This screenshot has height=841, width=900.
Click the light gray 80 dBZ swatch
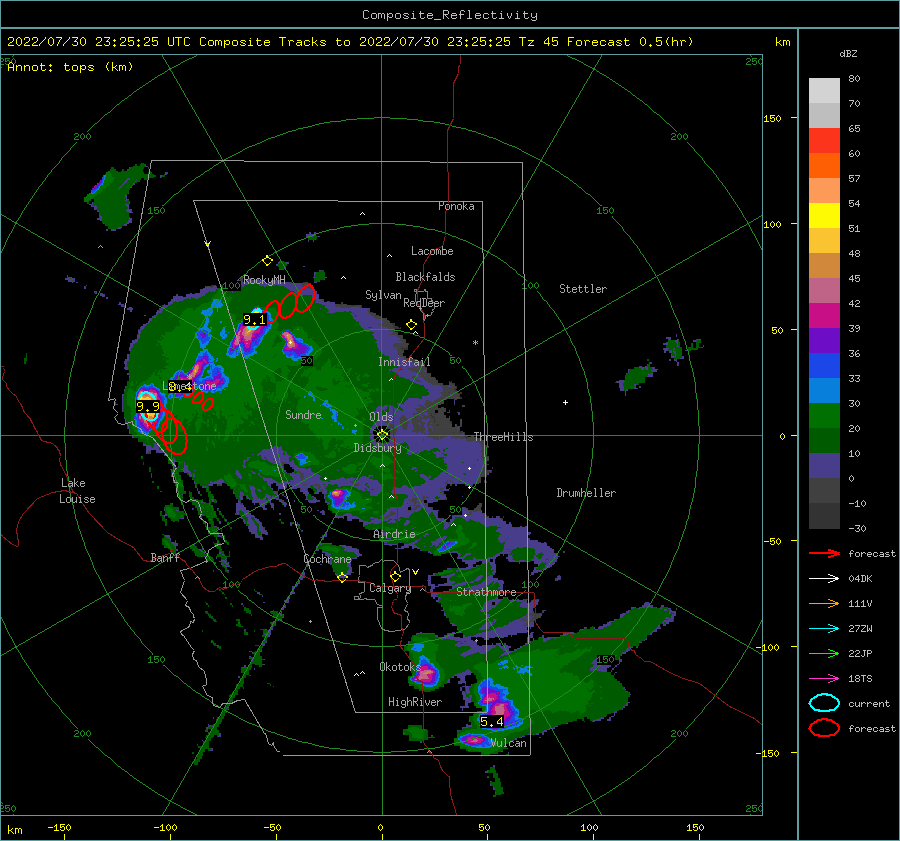[x=824, y=90]
